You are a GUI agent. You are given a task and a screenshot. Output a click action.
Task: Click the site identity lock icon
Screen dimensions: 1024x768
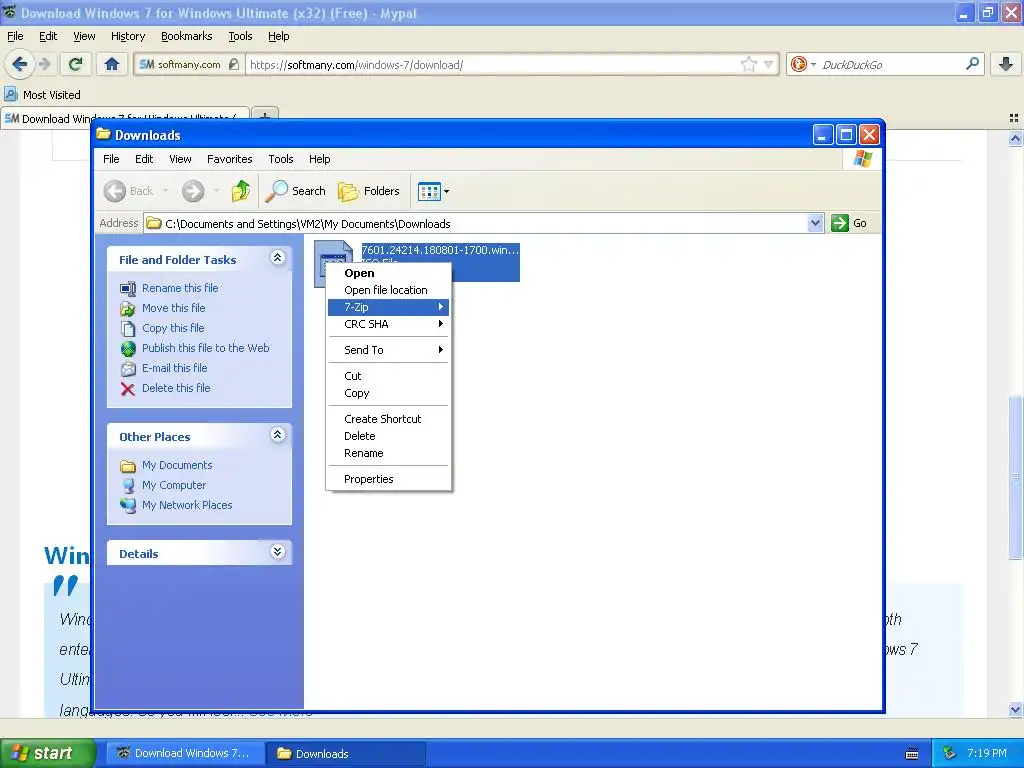234,64
